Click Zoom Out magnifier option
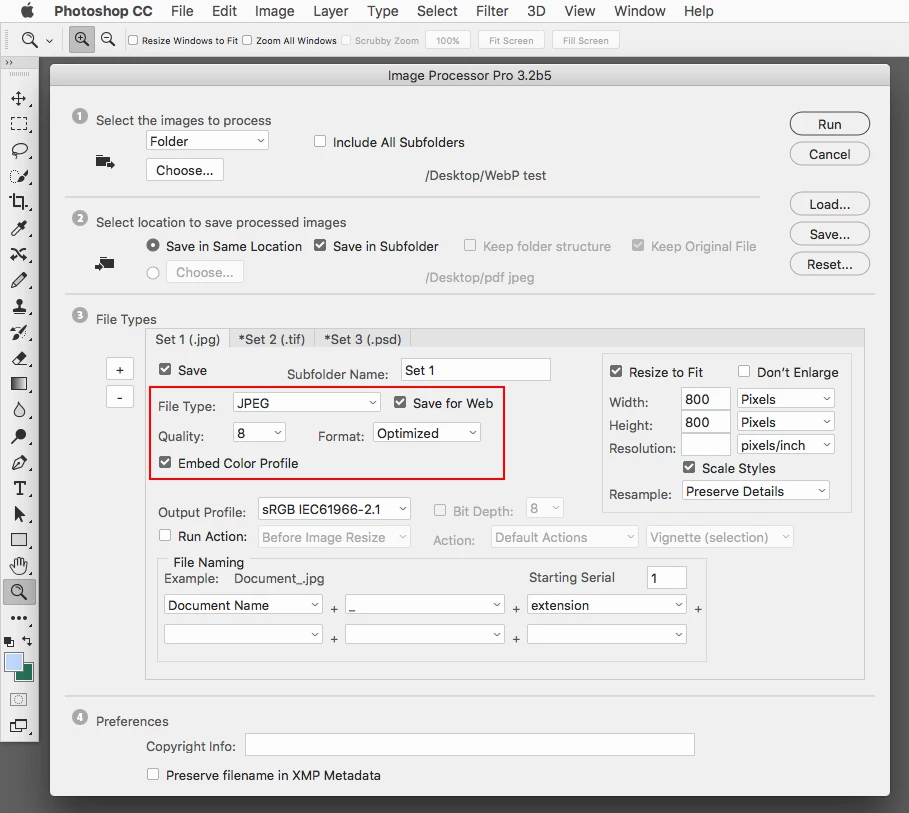Viewport: 909px width, 813px height. click(x=108, y=39)
